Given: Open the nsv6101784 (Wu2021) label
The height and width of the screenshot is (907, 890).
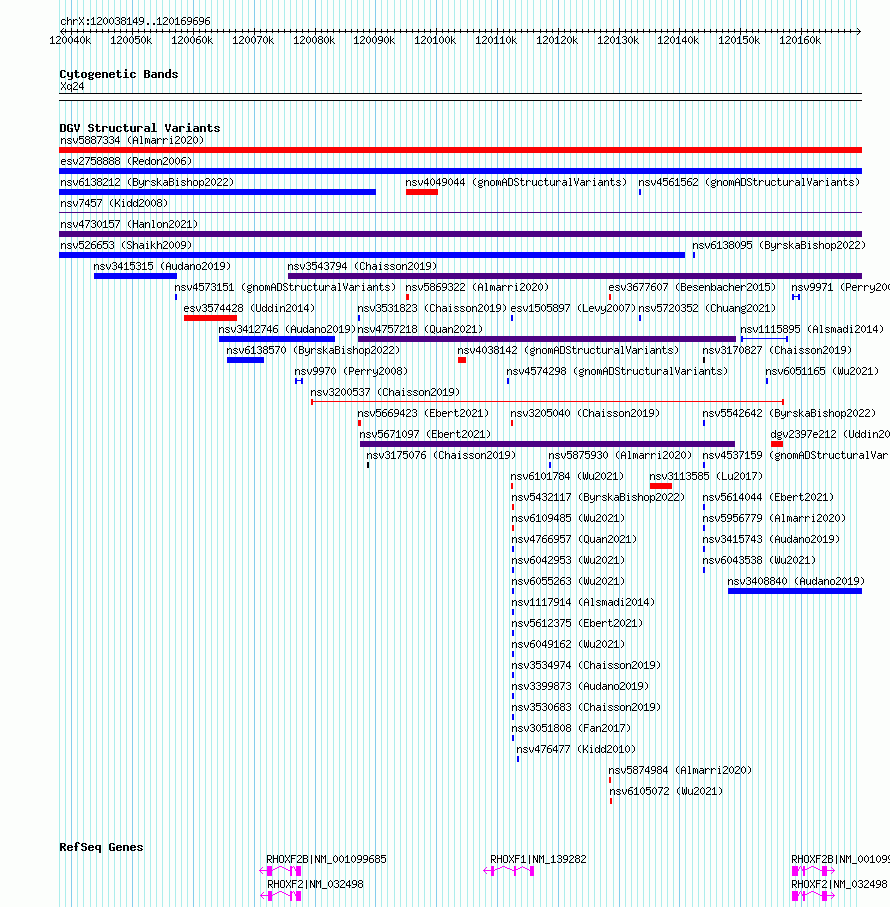Looking at the screenshot, I should (567, 477).
